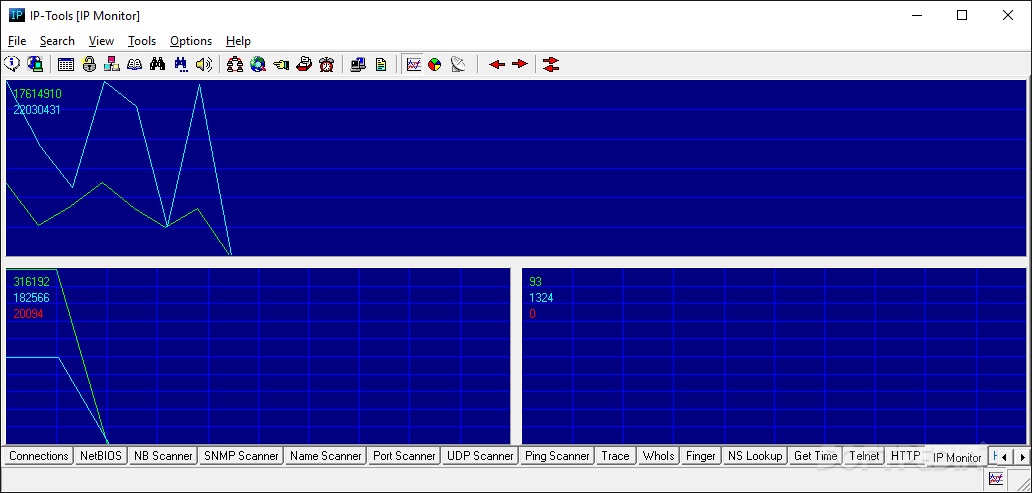Image resolution: width=1032 pixels, height=493 pixels.
Task: Click red value 0 in bottom-right graph
Action: pyautogui.click(x=532, y=314)
